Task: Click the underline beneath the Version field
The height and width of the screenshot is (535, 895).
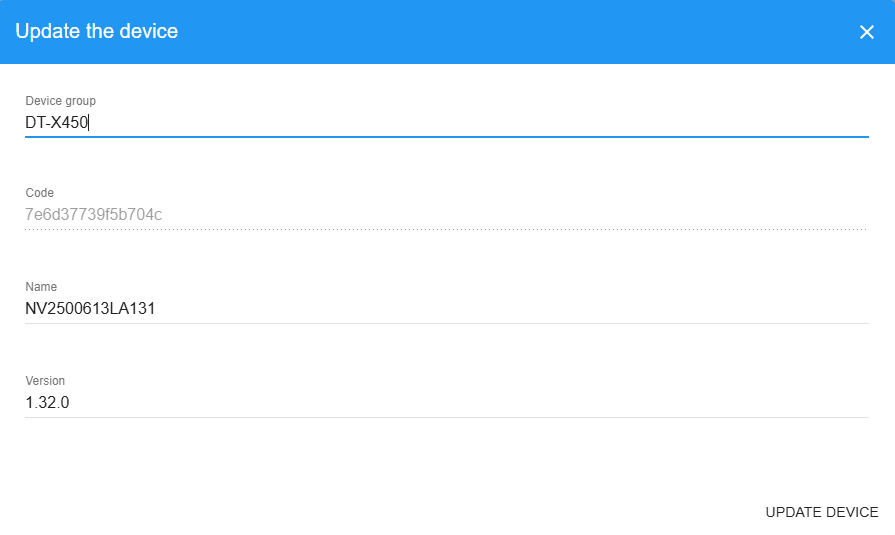Action: point(446,417)
